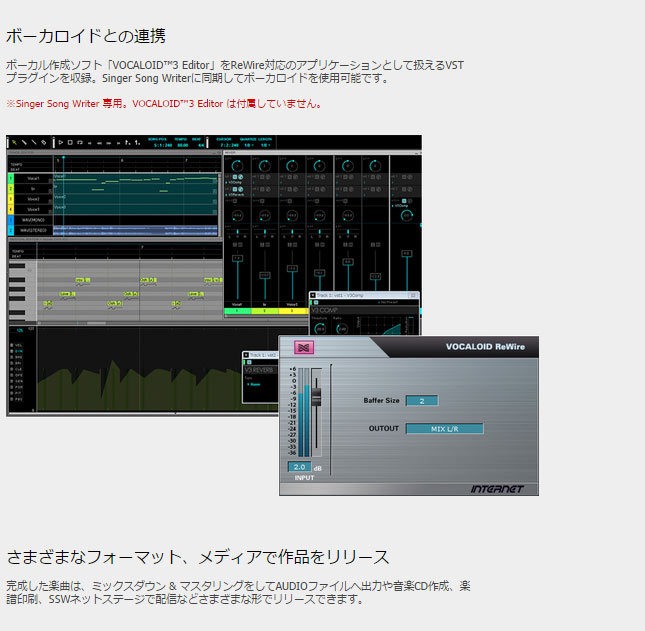Open the Baffer Size value selector
The image size is (645, 631).
point(422,401)
